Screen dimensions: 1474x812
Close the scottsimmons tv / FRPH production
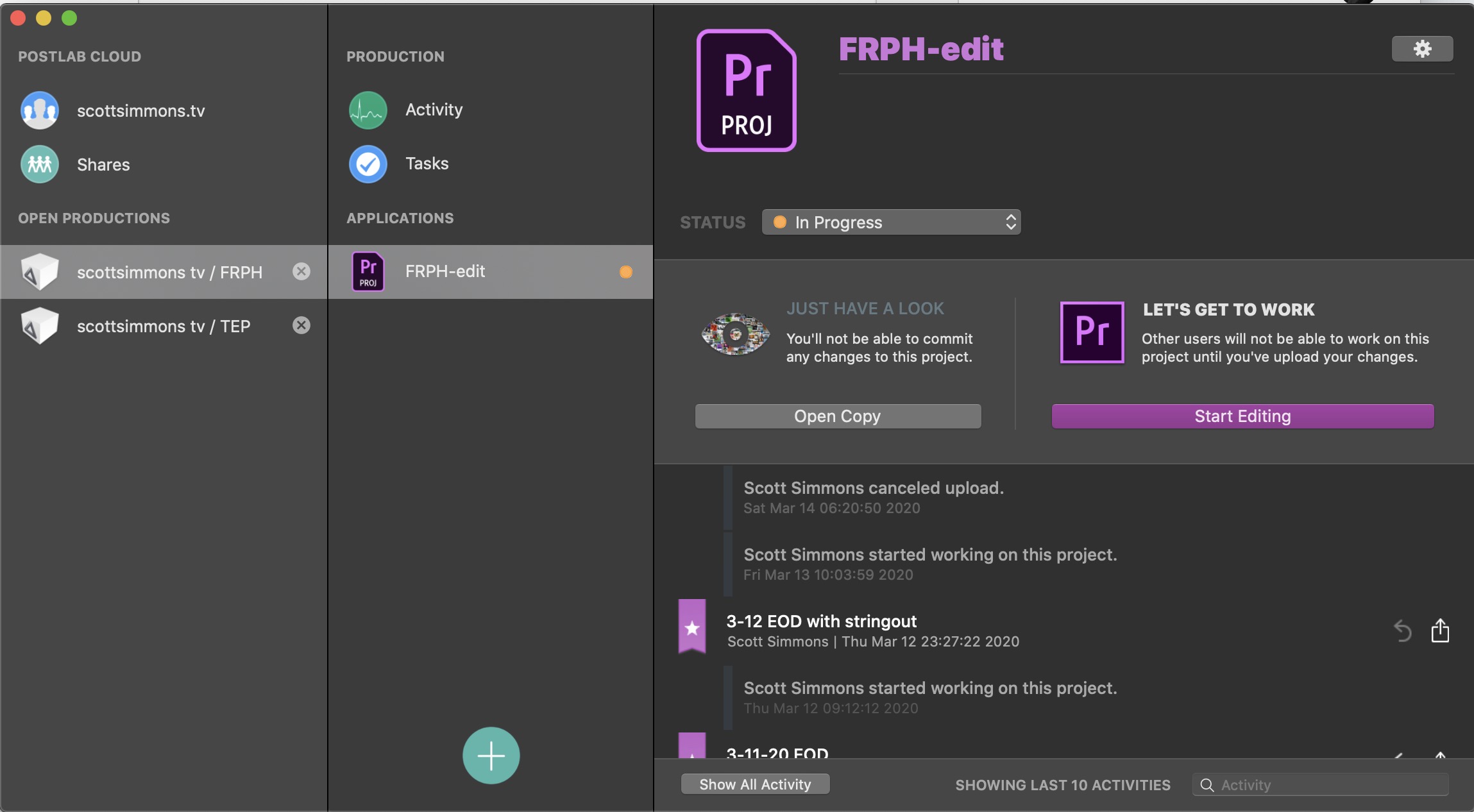[301, 271]
